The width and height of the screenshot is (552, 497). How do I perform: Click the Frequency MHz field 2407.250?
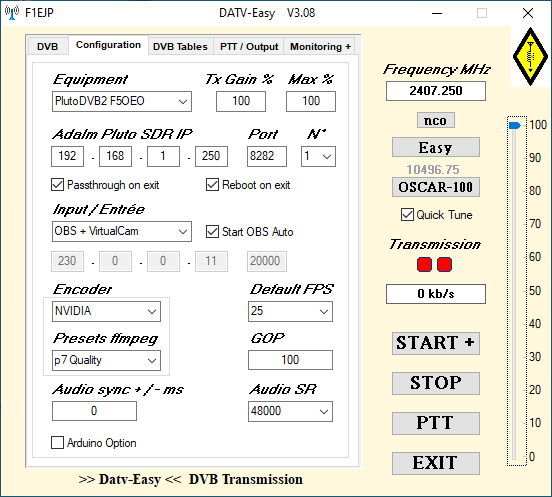(x=436, y=91)
